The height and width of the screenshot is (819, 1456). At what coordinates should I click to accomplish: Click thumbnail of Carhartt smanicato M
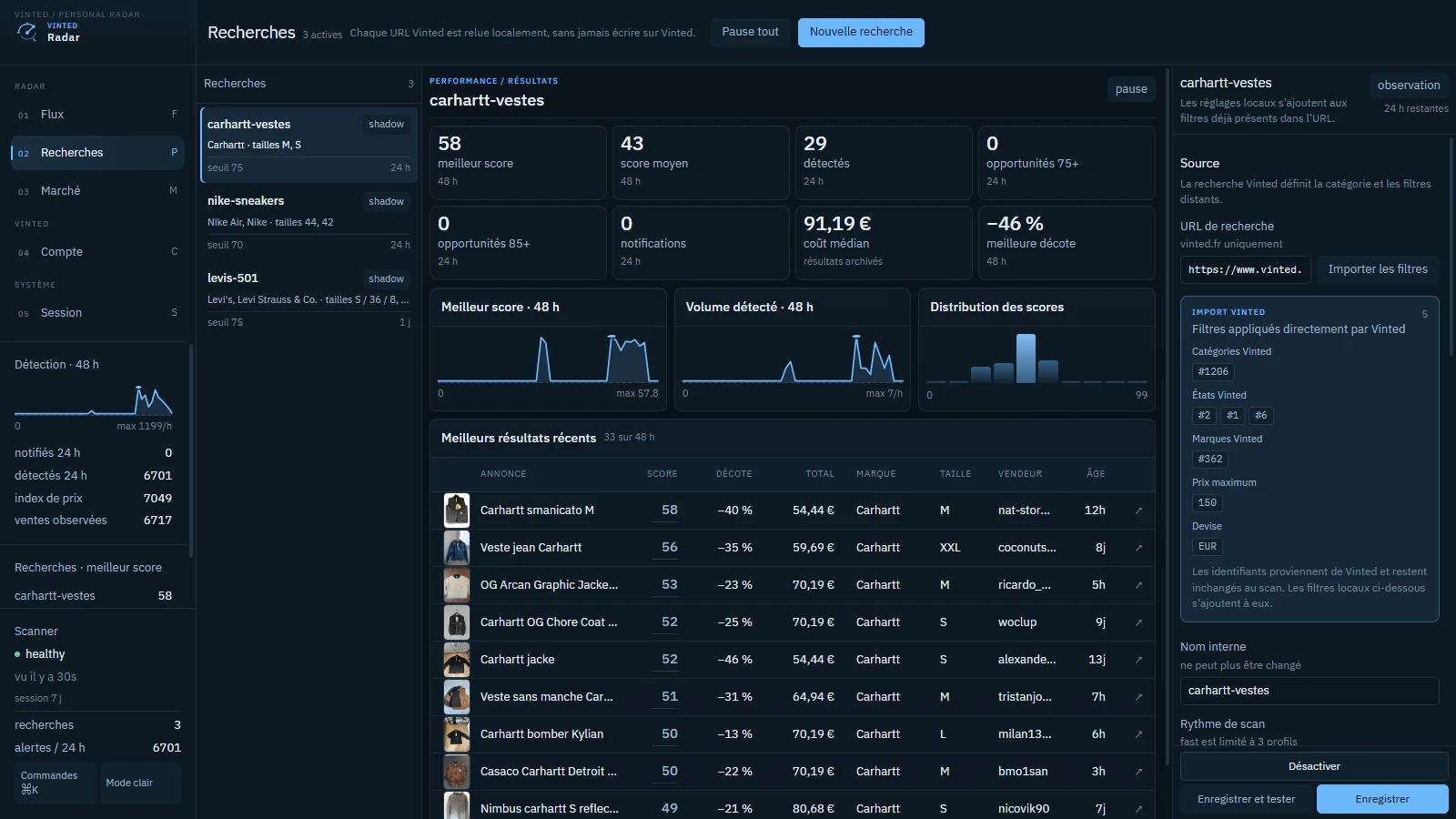pos(457,511)
